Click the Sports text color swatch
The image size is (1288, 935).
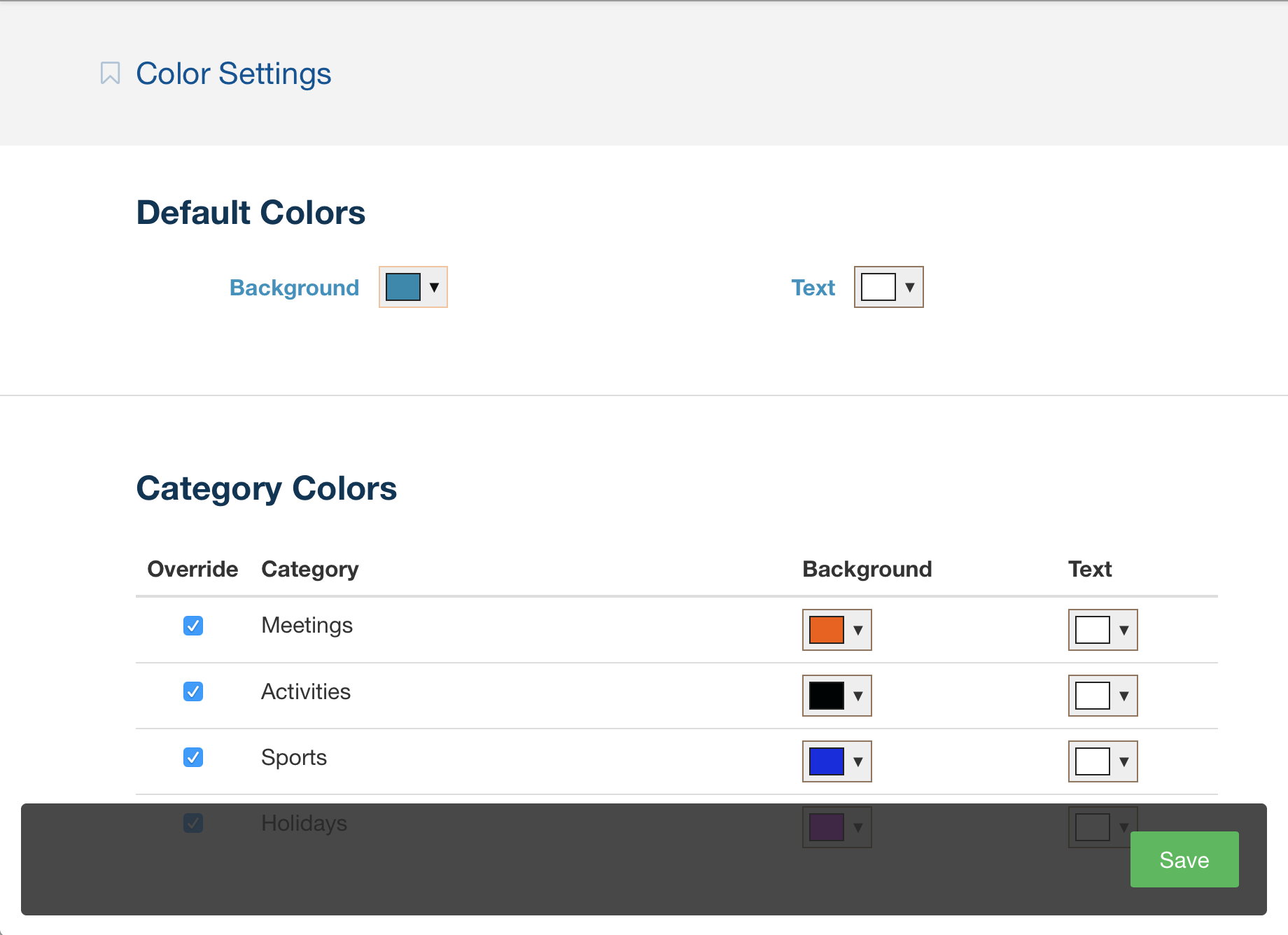(1093, 761)
